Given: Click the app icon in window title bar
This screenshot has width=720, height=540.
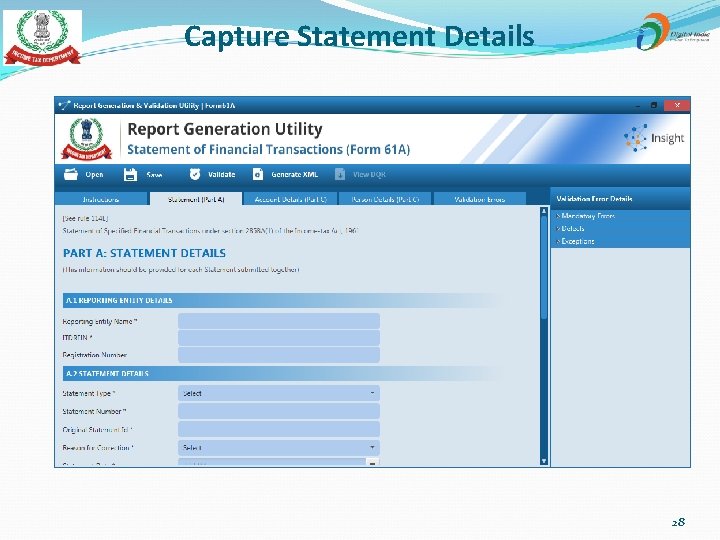Looking at the screenshot, I should pyautogui.click(x=64, y=106).
